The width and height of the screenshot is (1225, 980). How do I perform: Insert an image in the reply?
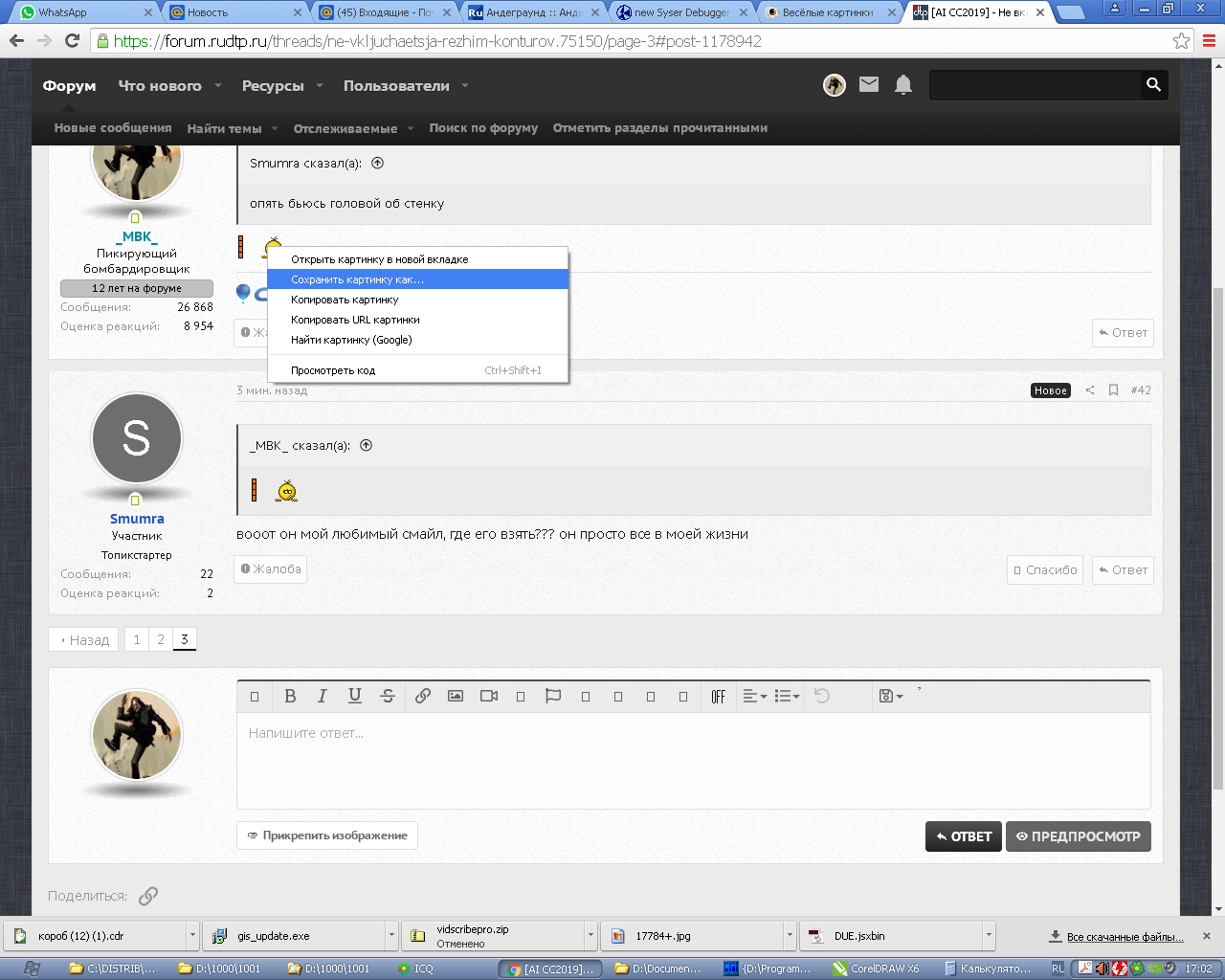pos(456,697)
